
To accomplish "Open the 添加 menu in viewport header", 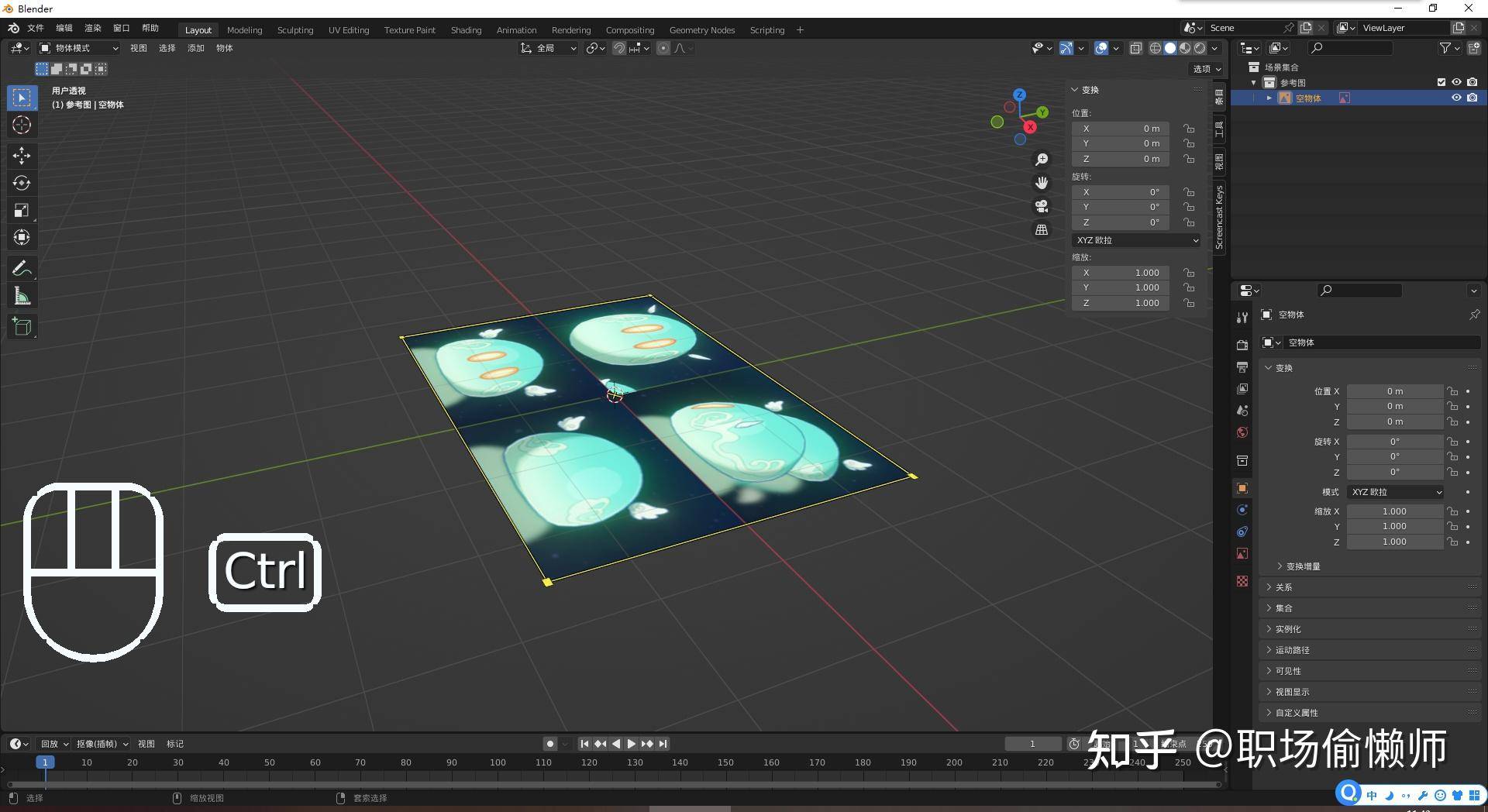I will 196,48.
